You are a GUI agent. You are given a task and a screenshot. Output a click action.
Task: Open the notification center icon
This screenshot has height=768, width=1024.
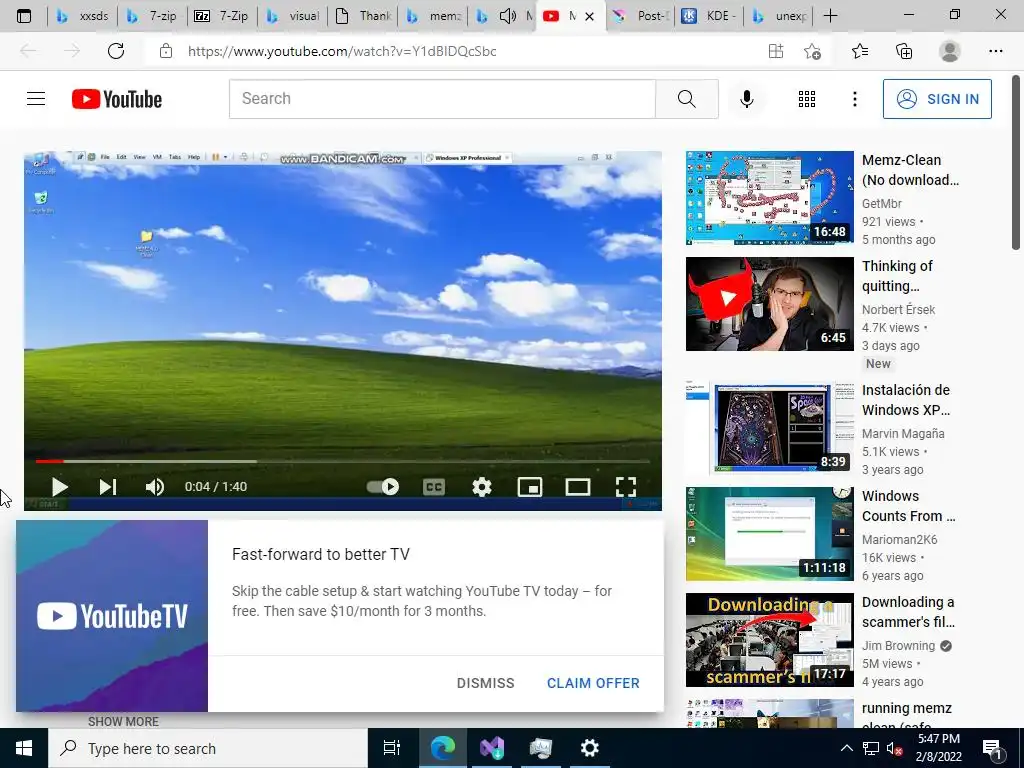[993, 749]
